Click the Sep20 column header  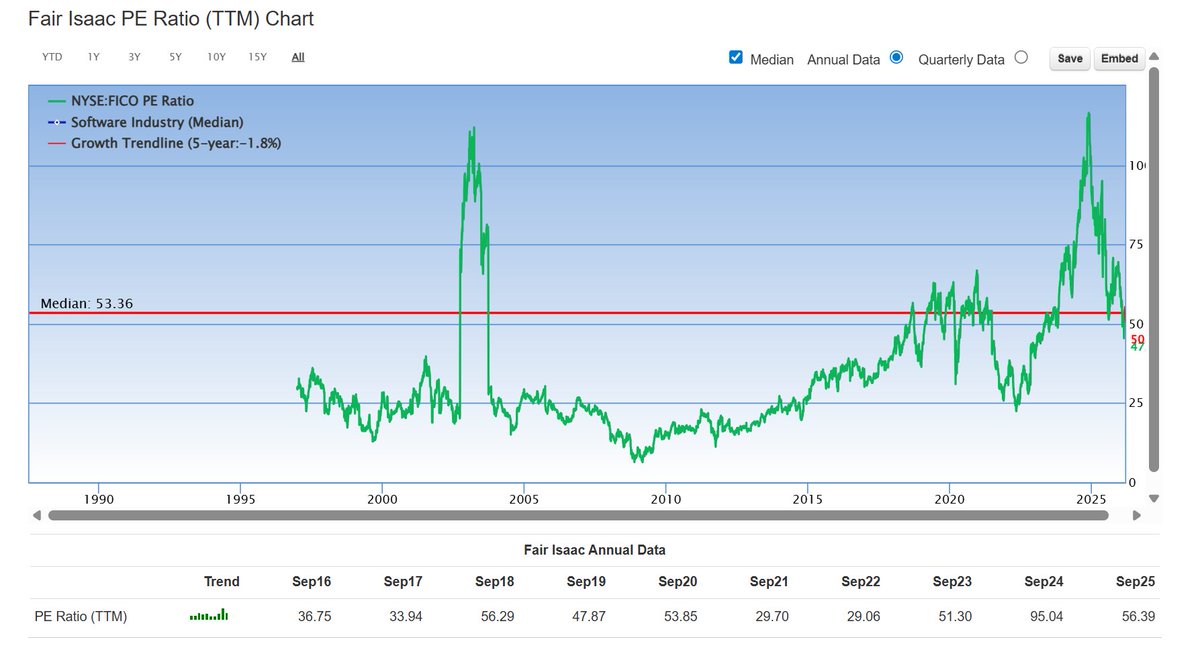click(x=678, y=581)
